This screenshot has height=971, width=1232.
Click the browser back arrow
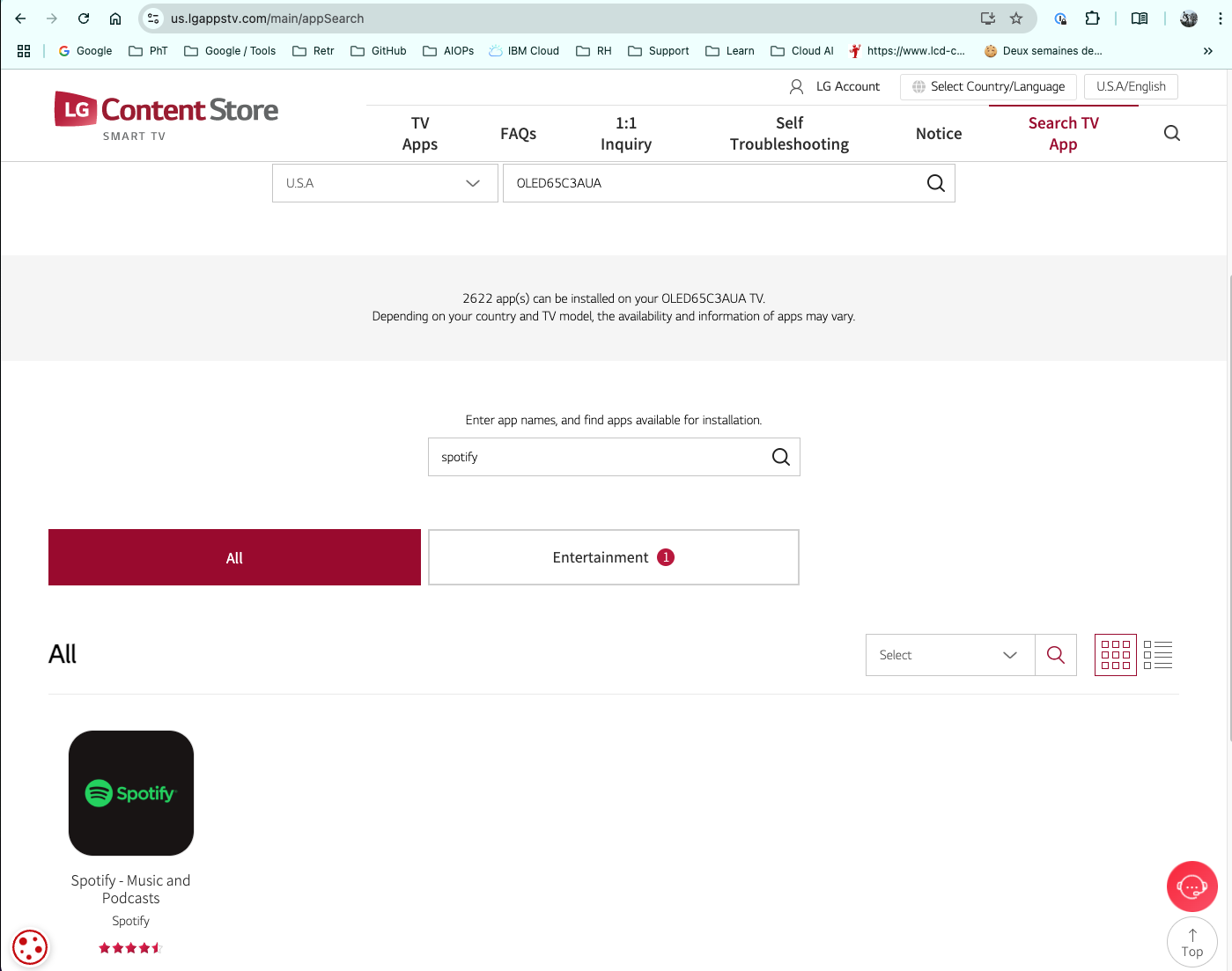click(x=20, y=18)
